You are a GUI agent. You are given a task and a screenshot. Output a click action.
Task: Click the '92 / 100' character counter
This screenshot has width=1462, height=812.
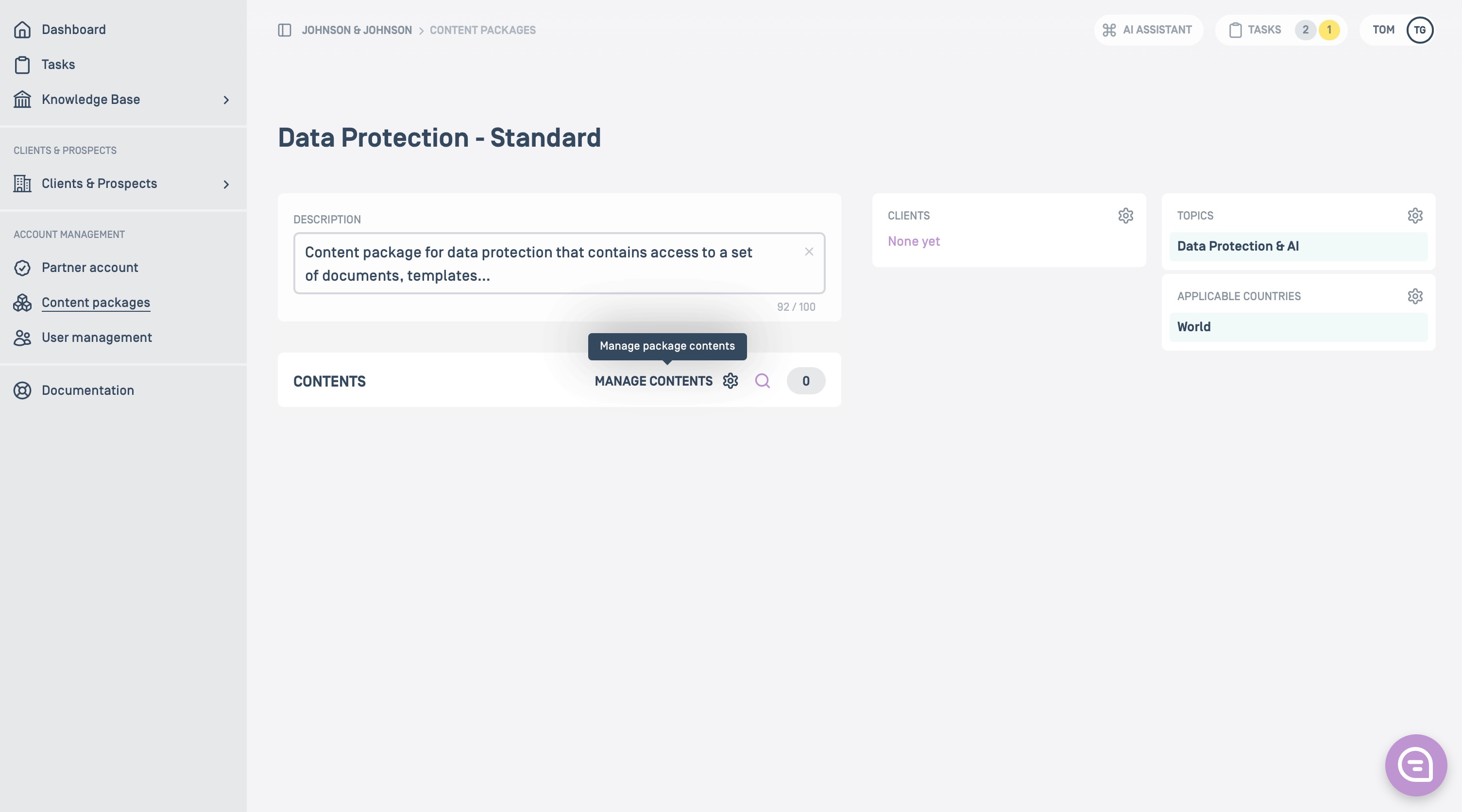coord(796,307)
